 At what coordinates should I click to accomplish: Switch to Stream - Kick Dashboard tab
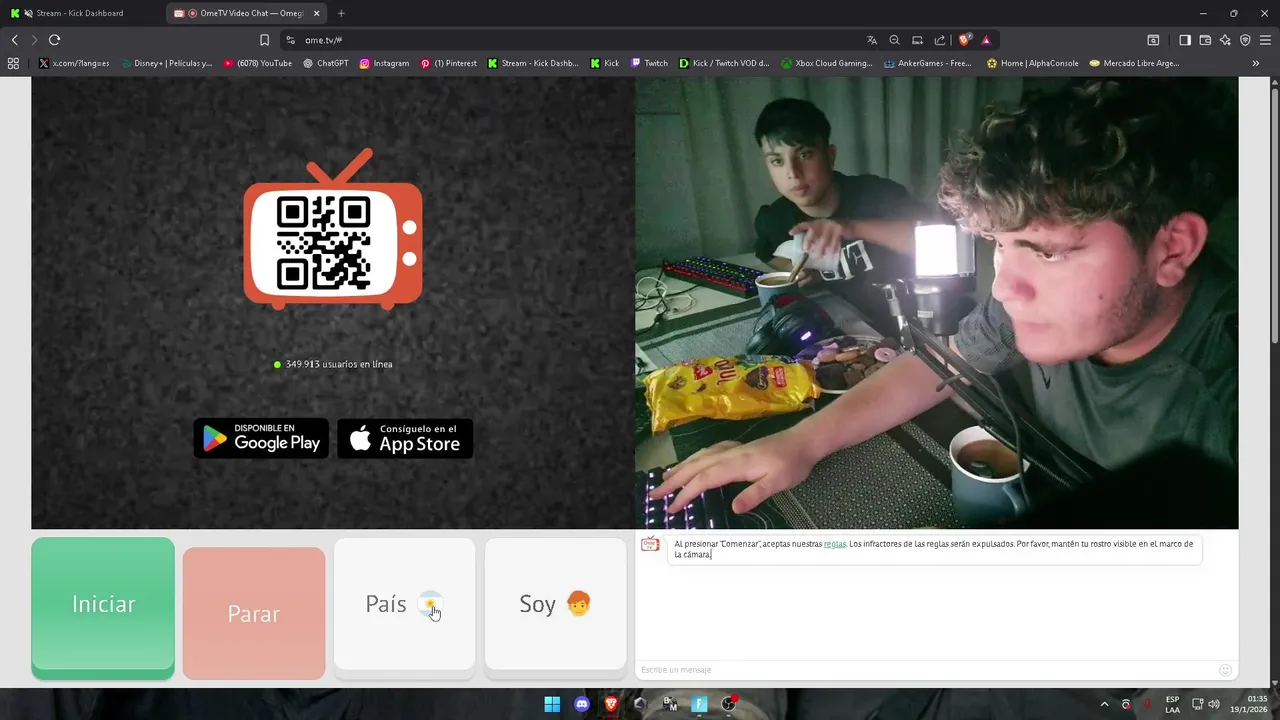coord(80,13)
